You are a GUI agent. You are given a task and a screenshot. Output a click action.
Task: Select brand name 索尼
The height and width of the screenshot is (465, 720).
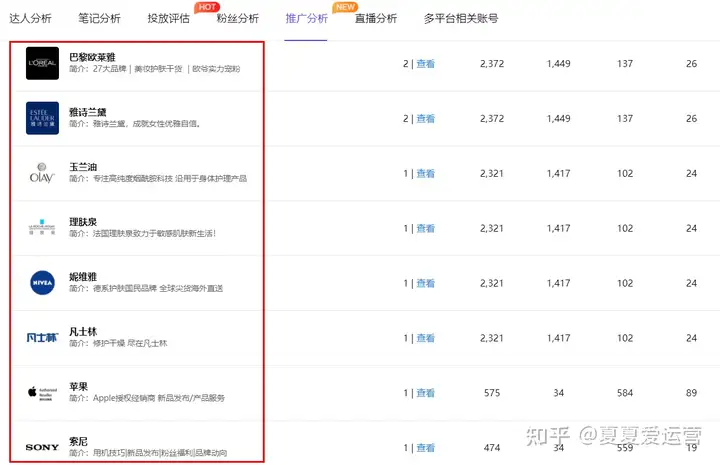point(79,441)
